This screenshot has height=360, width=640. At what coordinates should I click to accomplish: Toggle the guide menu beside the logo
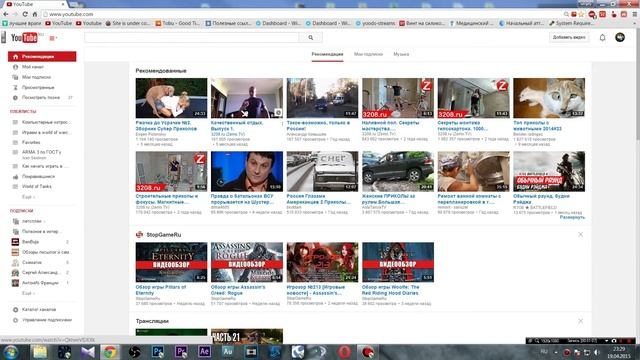[53, 38]
